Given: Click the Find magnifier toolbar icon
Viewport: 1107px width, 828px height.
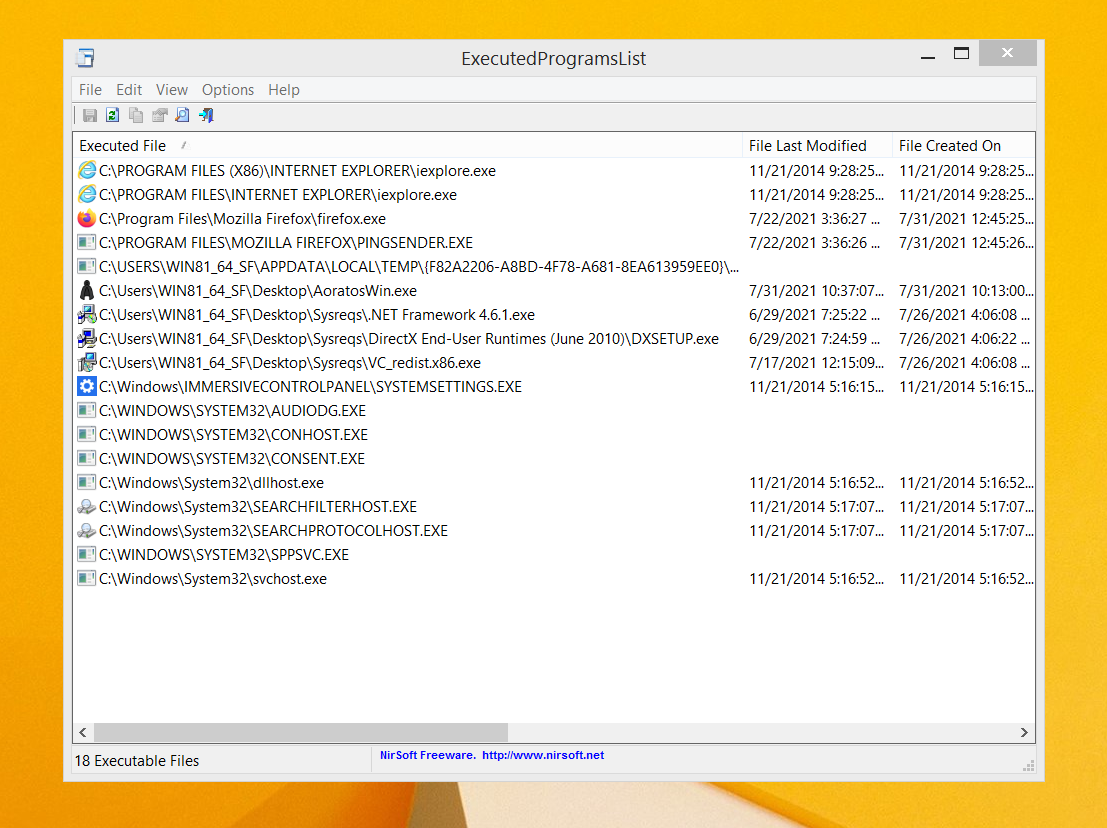Looking at the screenshot, I should click(183, 115).
